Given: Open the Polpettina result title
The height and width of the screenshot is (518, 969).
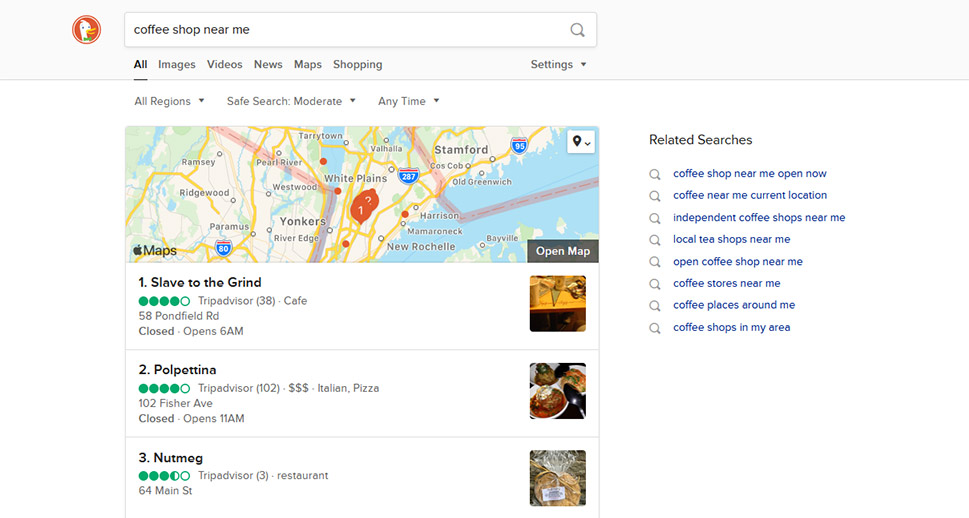Looking at the screenshot, I should click(x=177, y=370).
